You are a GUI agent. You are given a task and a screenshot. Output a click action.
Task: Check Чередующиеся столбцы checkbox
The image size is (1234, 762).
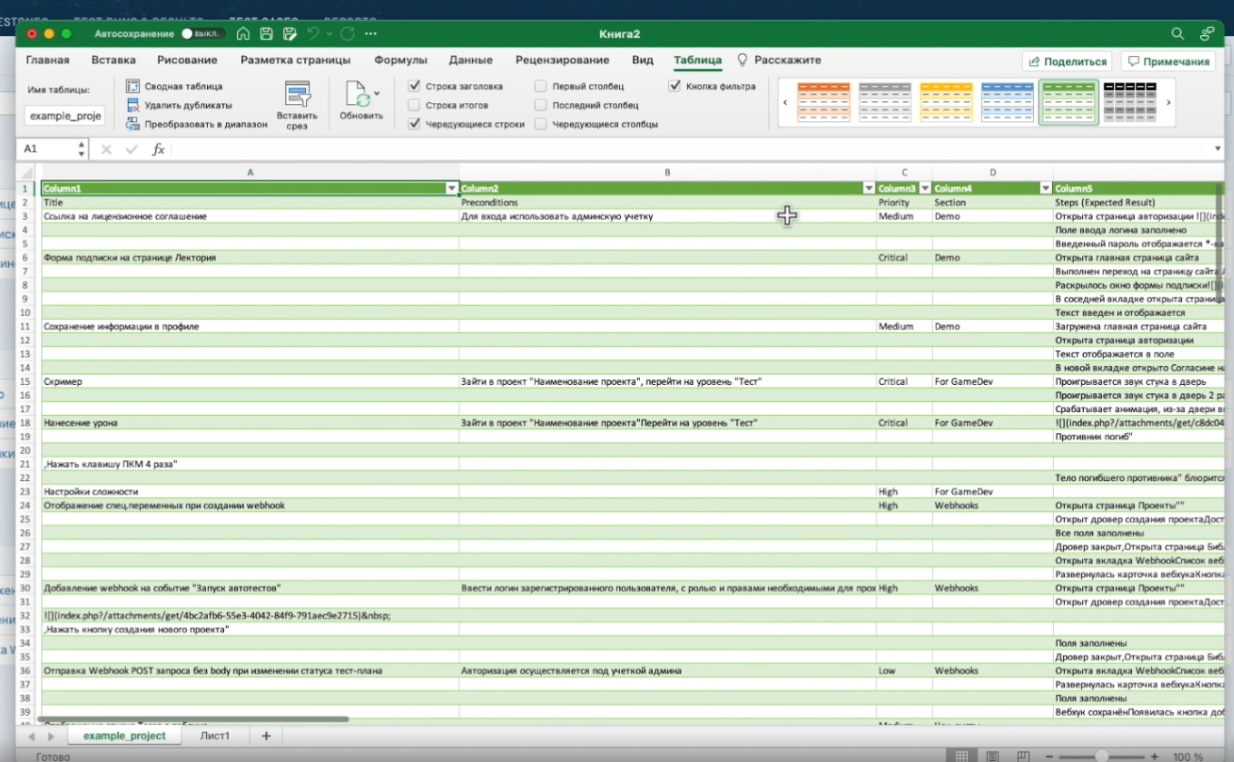(541, 124)
